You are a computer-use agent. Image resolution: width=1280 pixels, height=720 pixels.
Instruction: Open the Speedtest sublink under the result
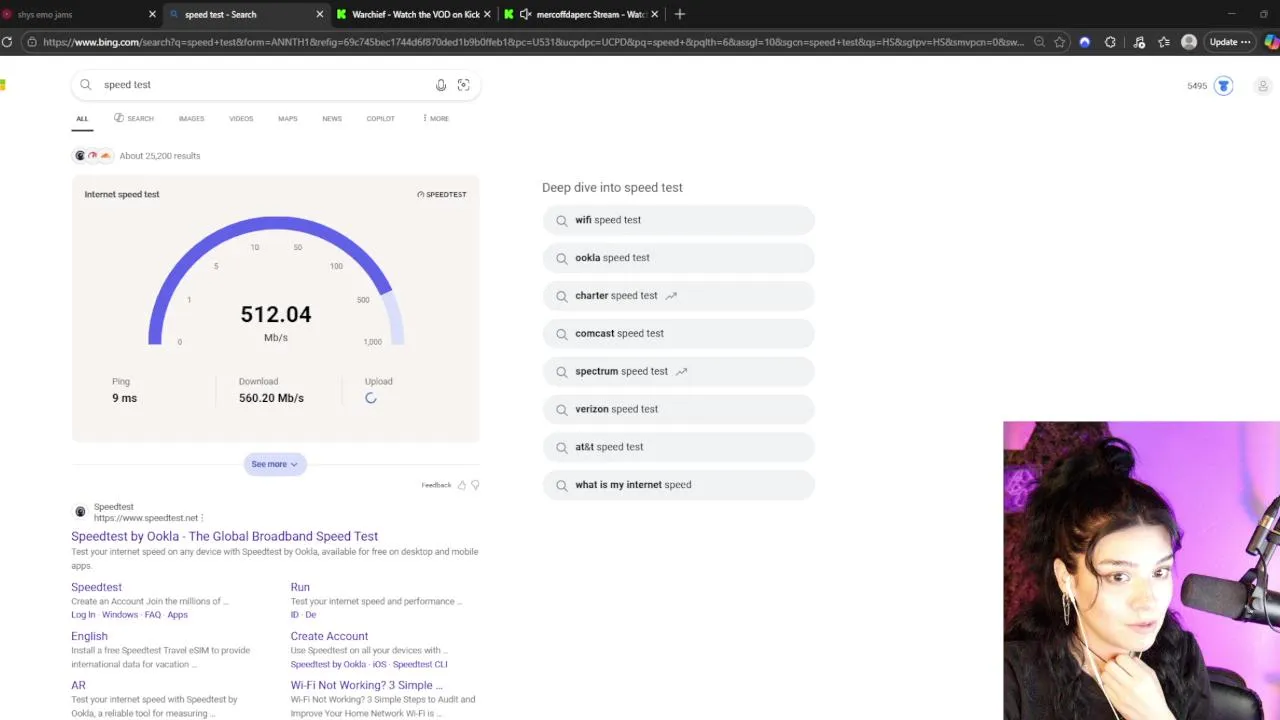tap(96, 587)
